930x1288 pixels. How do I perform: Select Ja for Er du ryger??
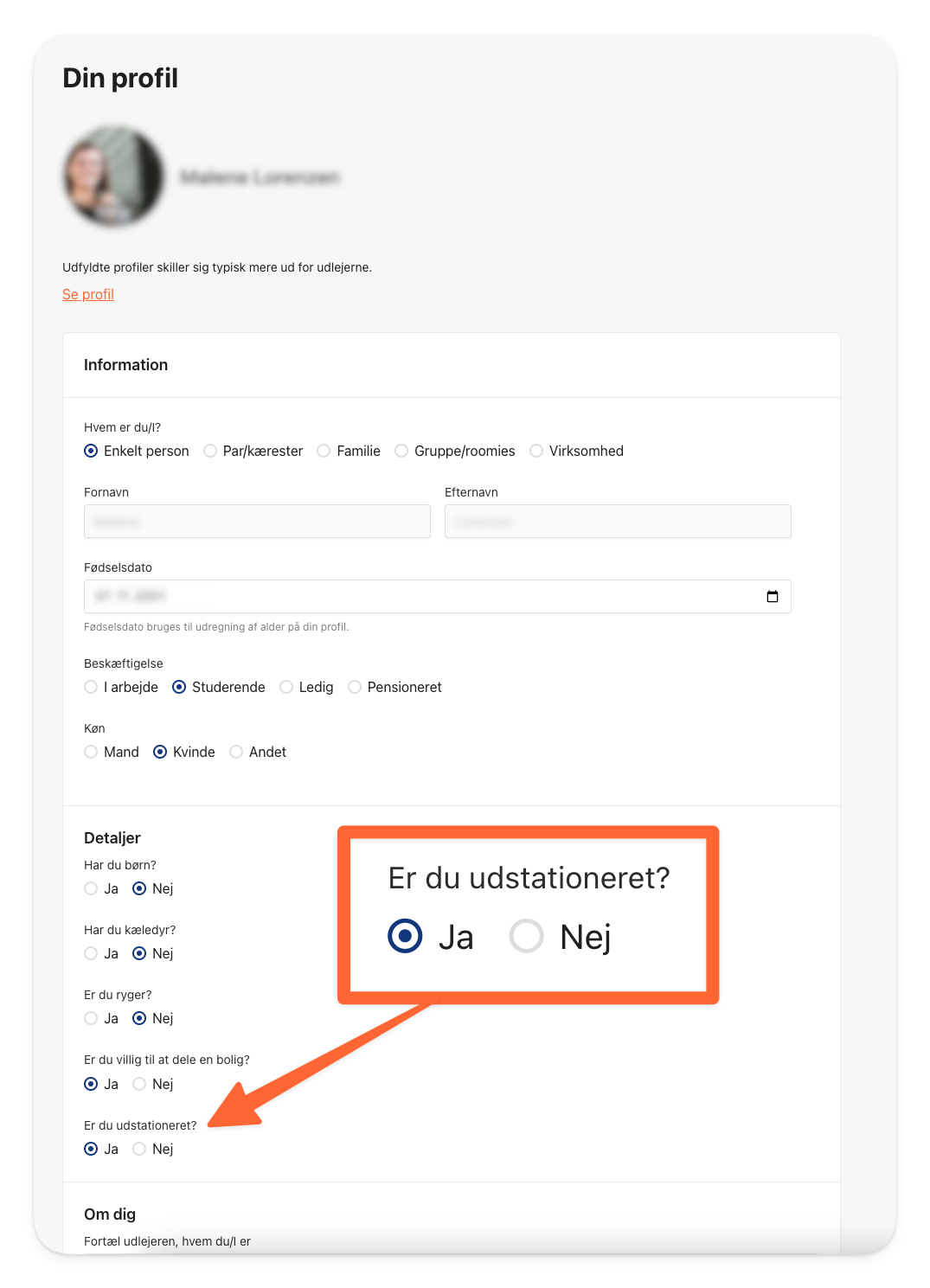(x=91, y=1018)
